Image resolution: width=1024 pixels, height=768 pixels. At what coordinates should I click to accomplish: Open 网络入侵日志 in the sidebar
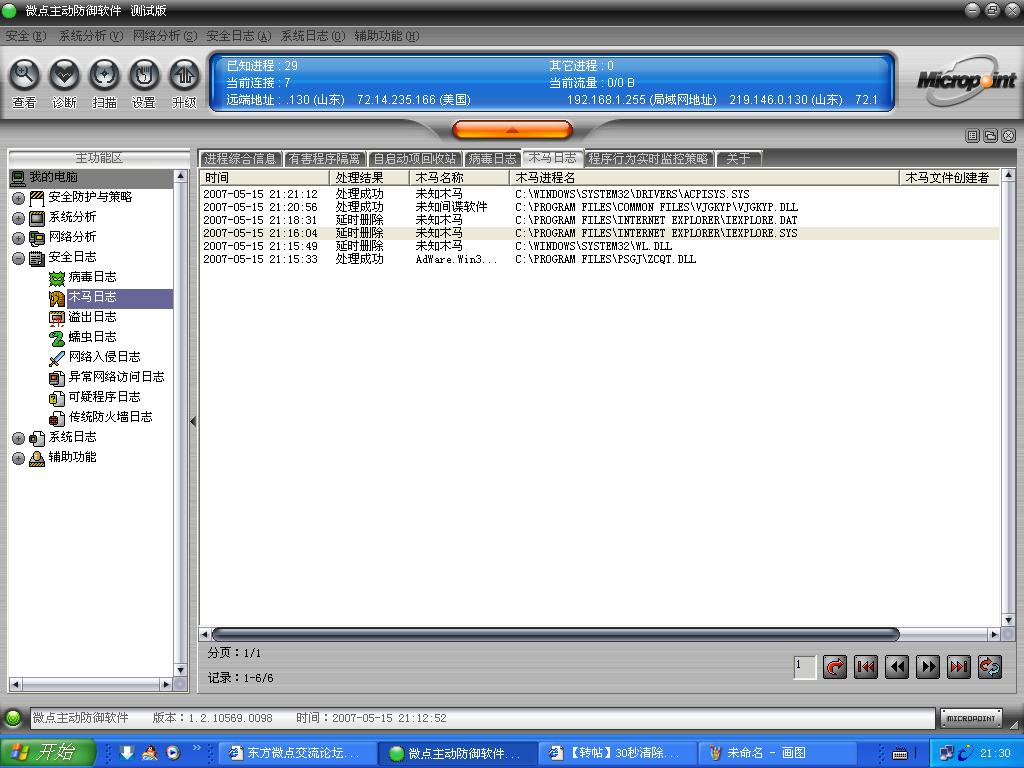(x=104, y=357)
